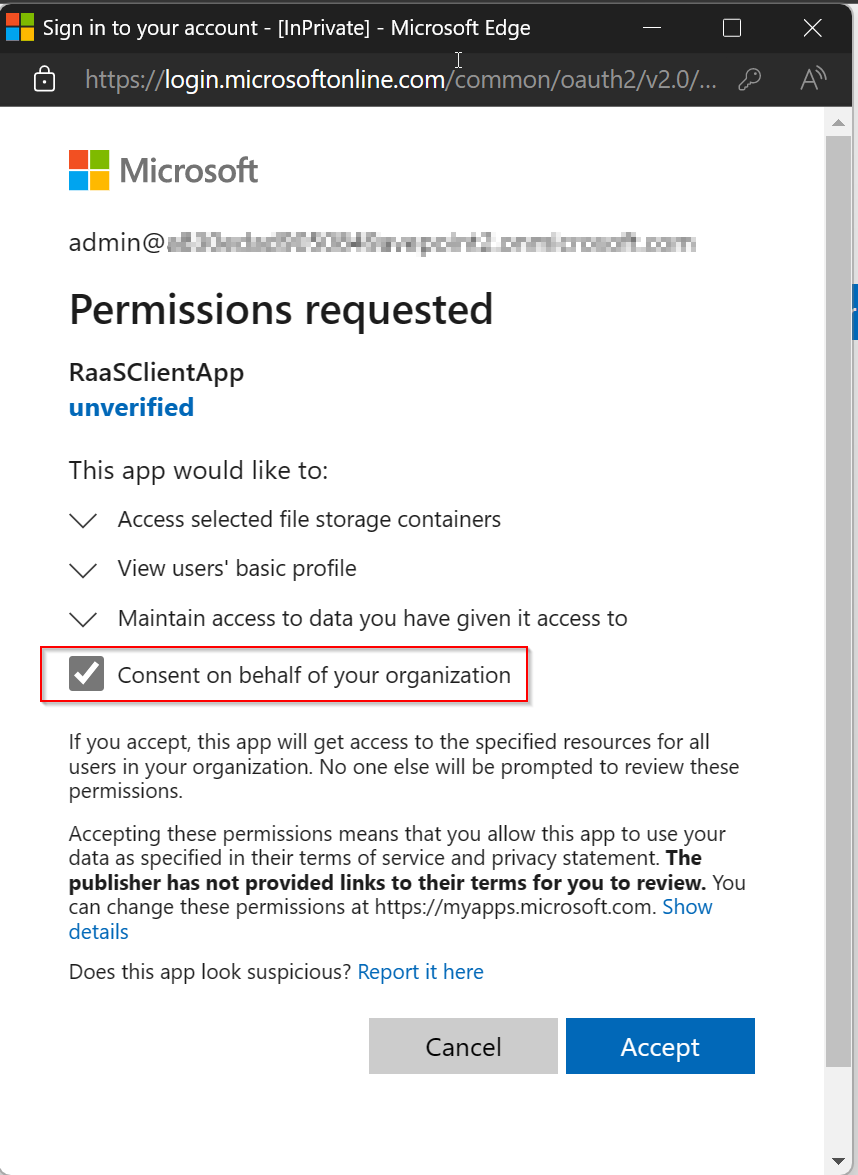The height and width of the screenshot is (1175, 858).
Task: Click the Cancel button
Action: point(463,1046)
